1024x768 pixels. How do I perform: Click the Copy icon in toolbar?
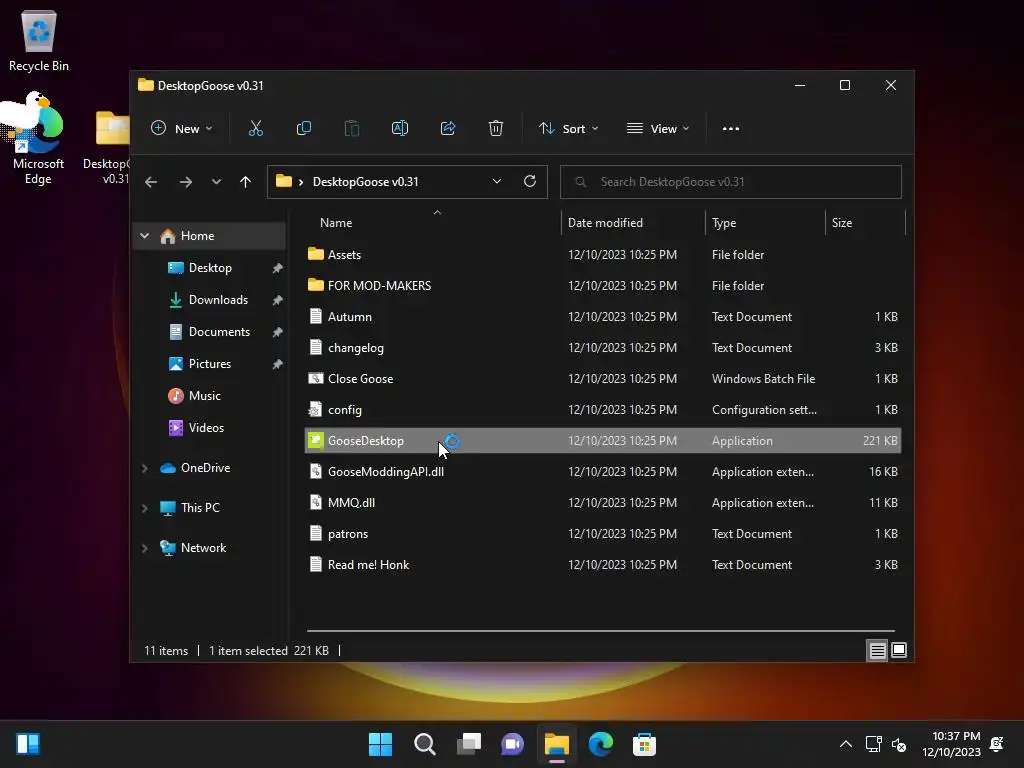[x=304, y=129]
